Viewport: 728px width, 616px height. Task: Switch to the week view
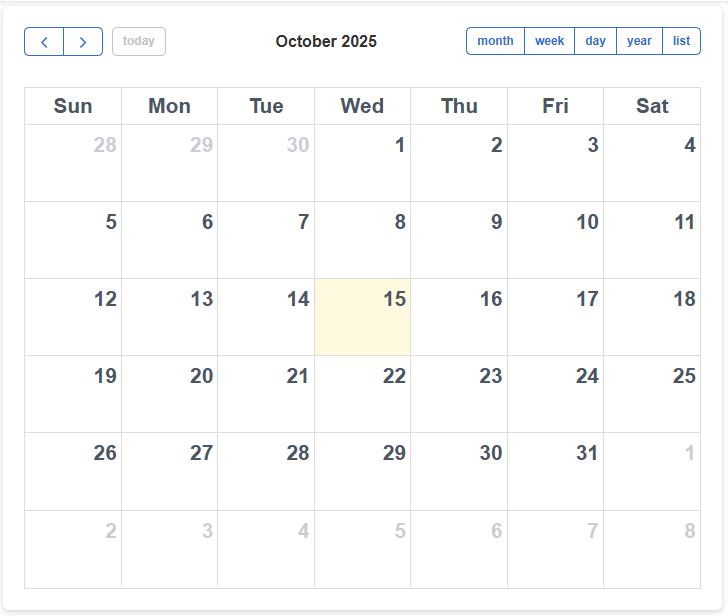click(x=549, y=41)
